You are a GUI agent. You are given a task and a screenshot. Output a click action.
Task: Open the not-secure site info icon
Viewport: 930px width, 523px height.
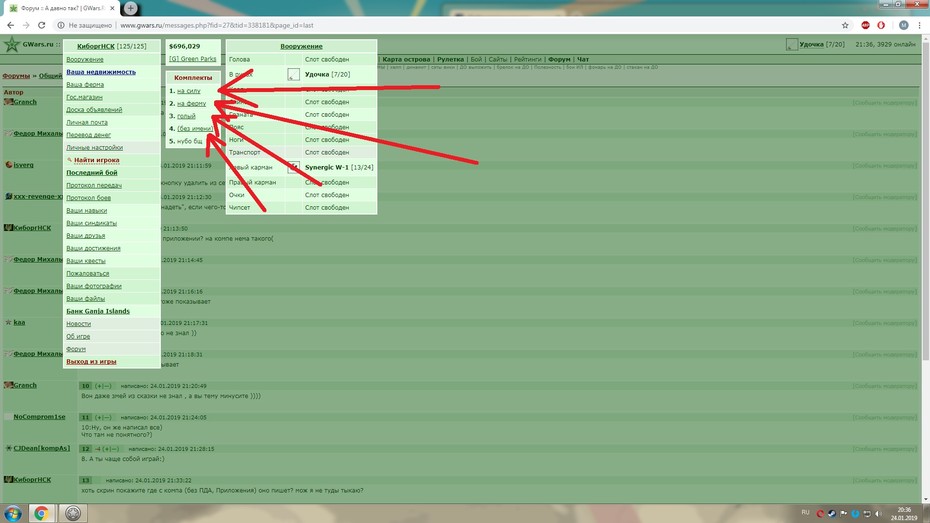(60, 25)
